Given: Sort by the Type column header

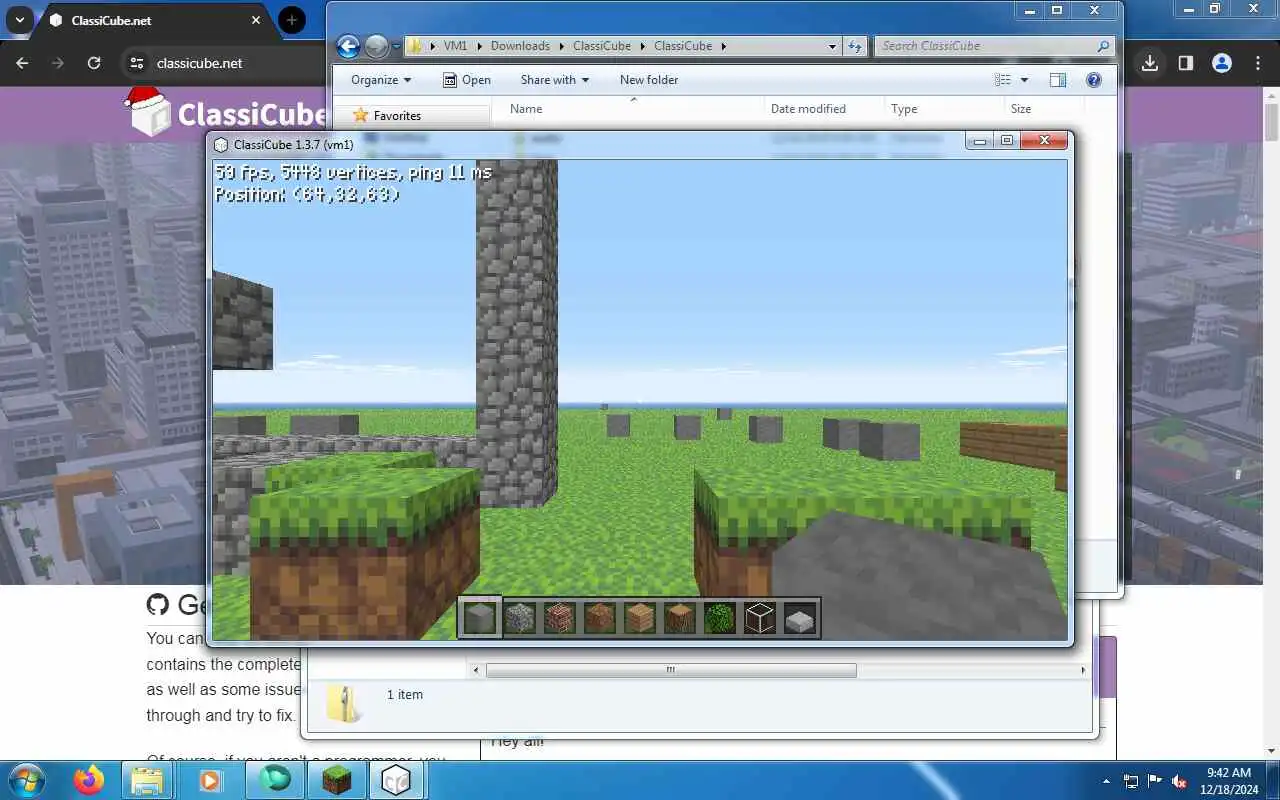Looking at the screenshot, I should 904,109.
